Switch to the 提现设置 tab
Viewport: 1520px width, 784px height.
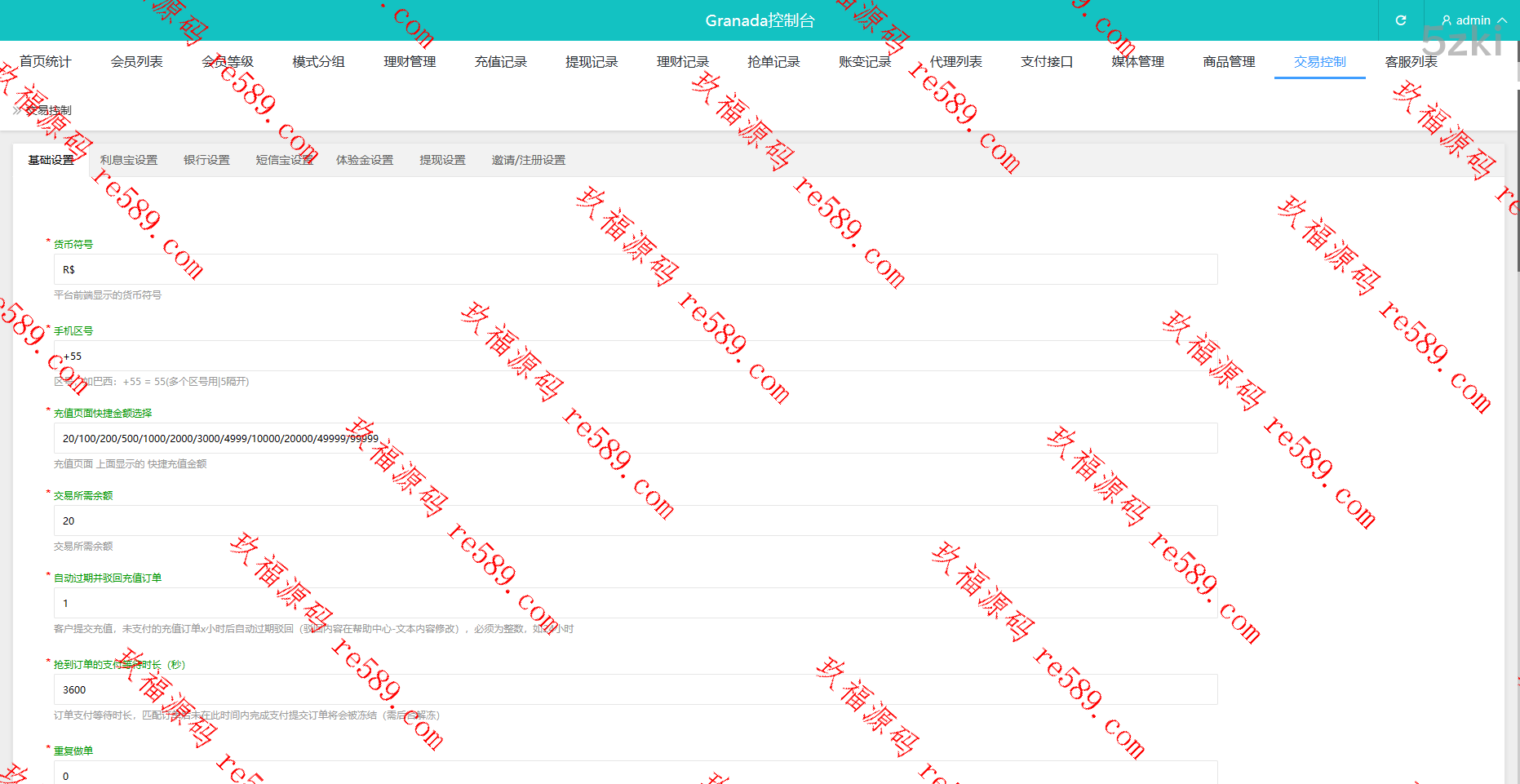click(442, 161)
